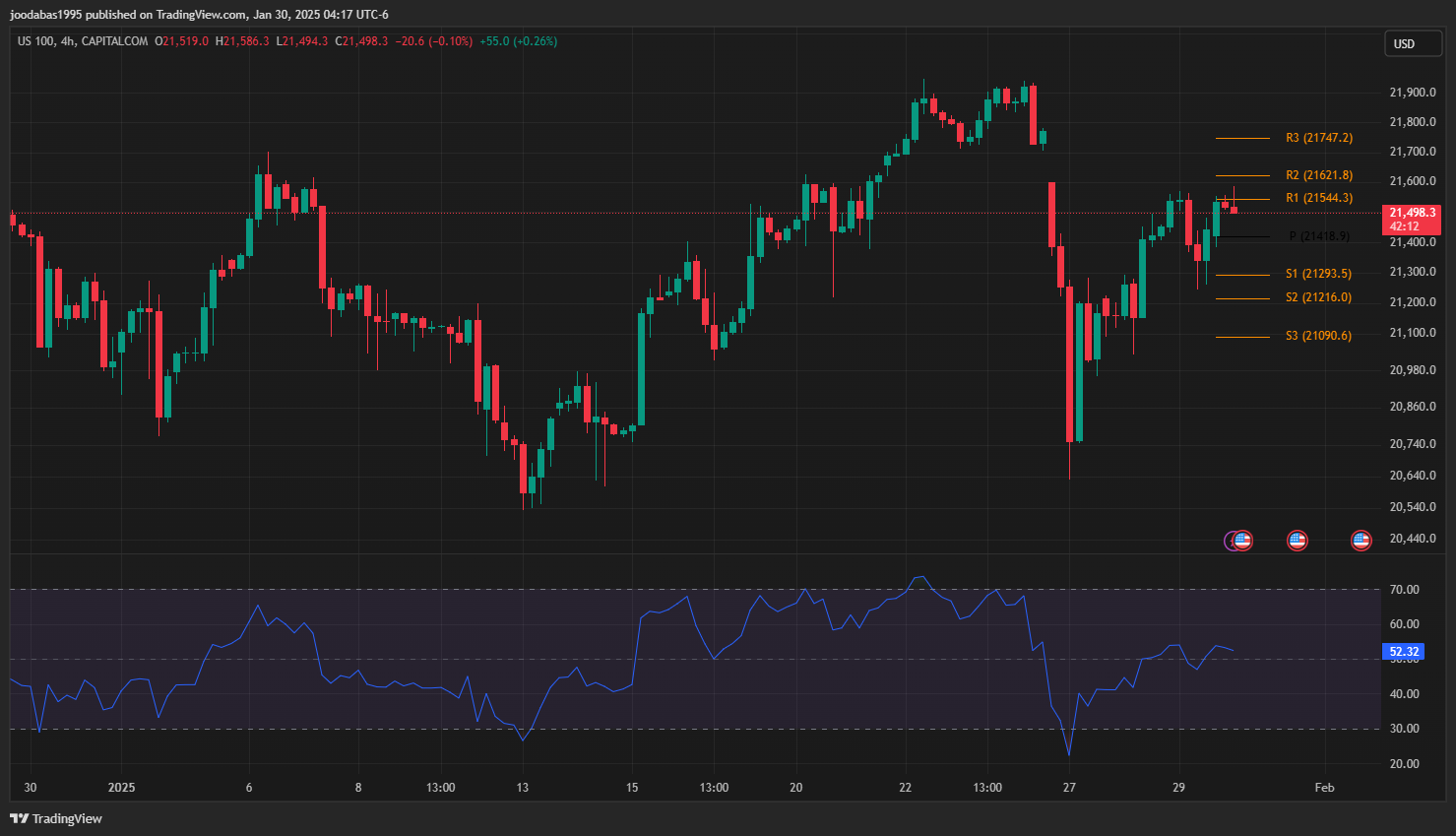Open the USD currency selector
This screenshot has height=836, width=1456.
point(1414,43)
